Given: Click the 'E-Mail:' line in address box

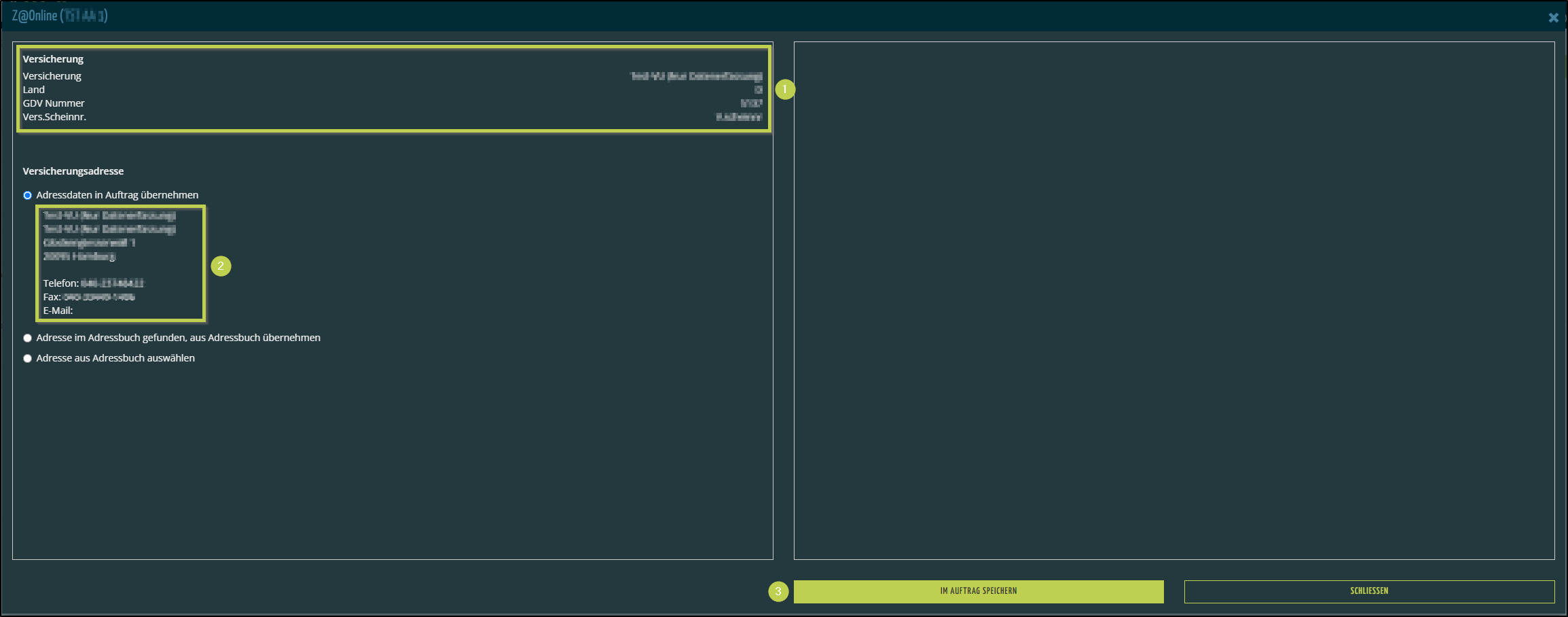Looking at the screenshot, I should [58, 311].
